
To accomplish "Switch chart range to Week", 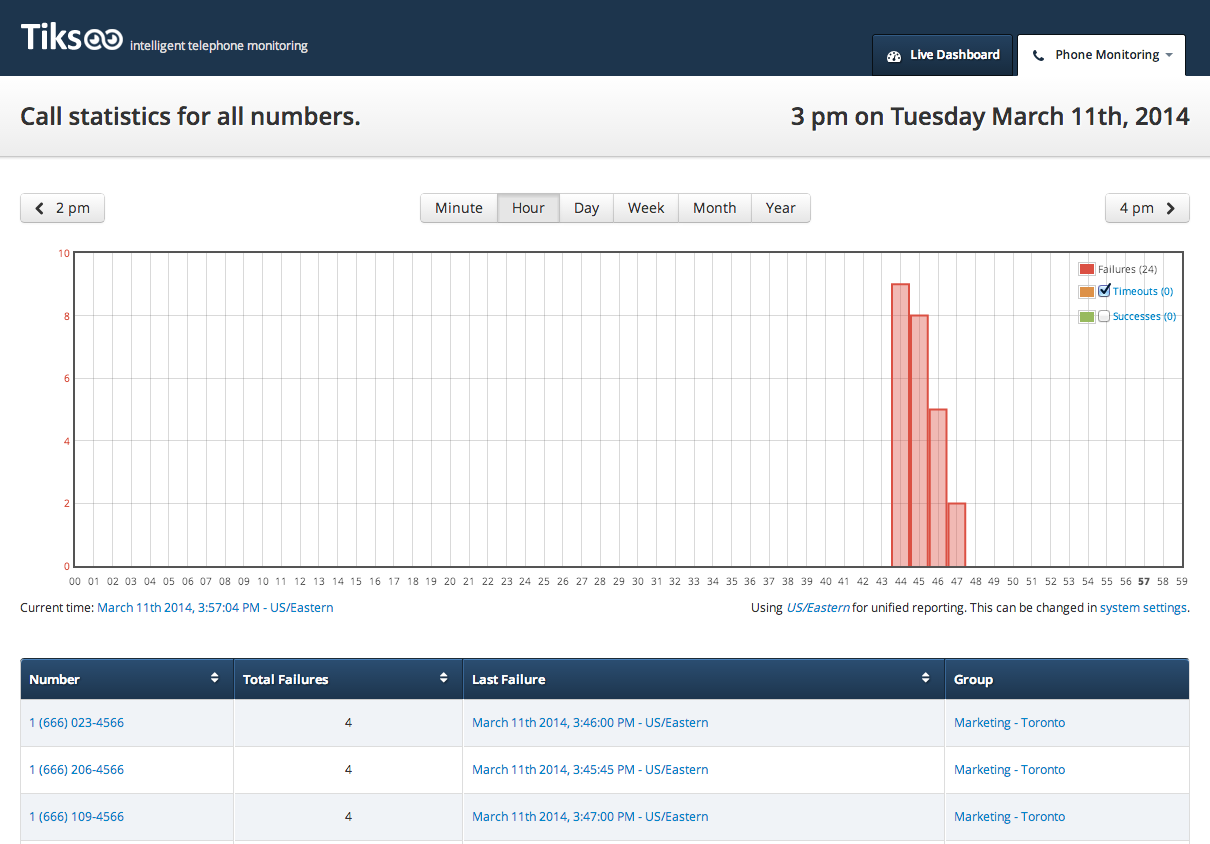I will (x=646, y=208).
